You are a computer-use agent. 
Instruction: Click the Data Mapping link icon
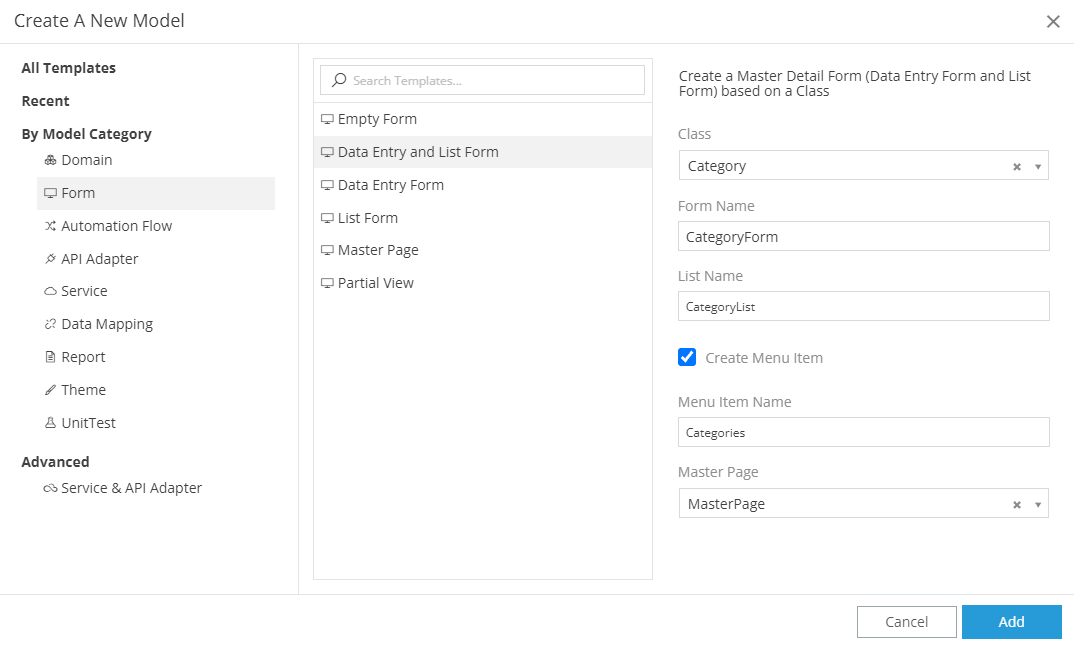50,325
